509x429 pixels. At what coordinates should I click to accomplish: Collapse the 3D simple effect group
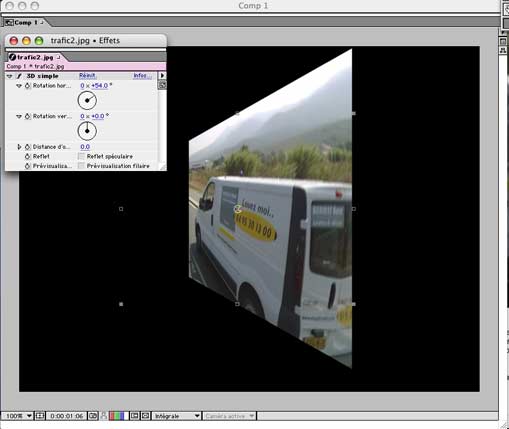(x=9, y=76)
